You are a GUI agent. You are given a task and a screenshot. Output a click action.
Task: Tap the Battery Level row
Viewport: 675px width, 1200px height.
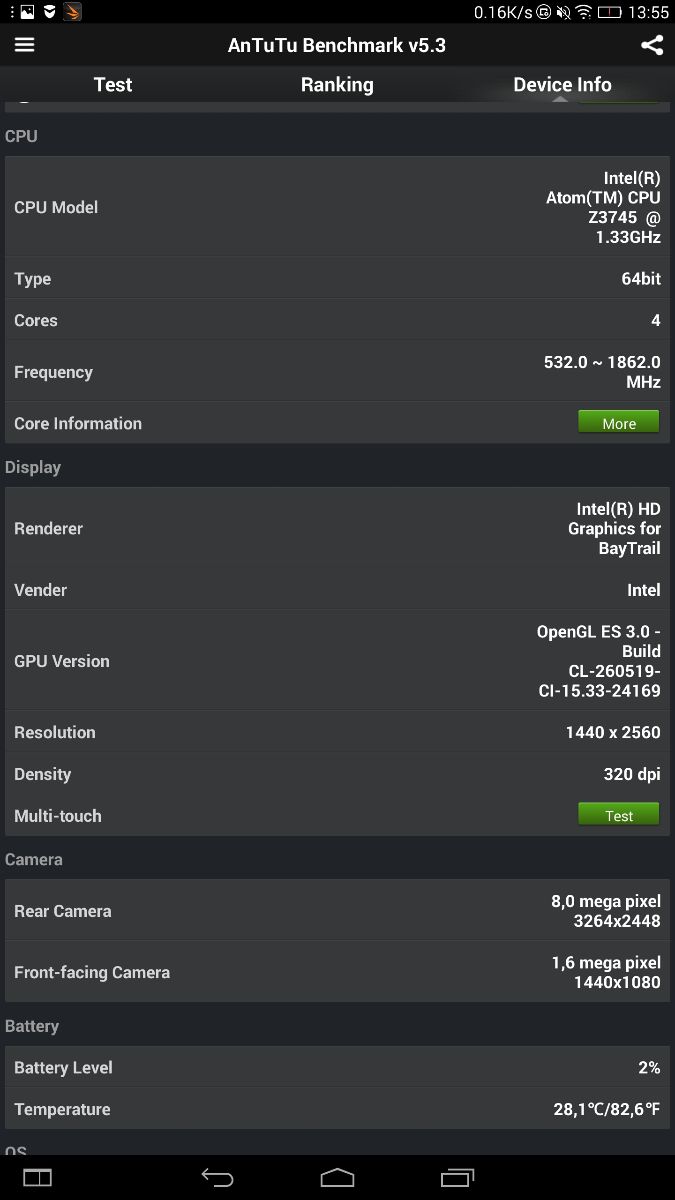pos(337,1067)
